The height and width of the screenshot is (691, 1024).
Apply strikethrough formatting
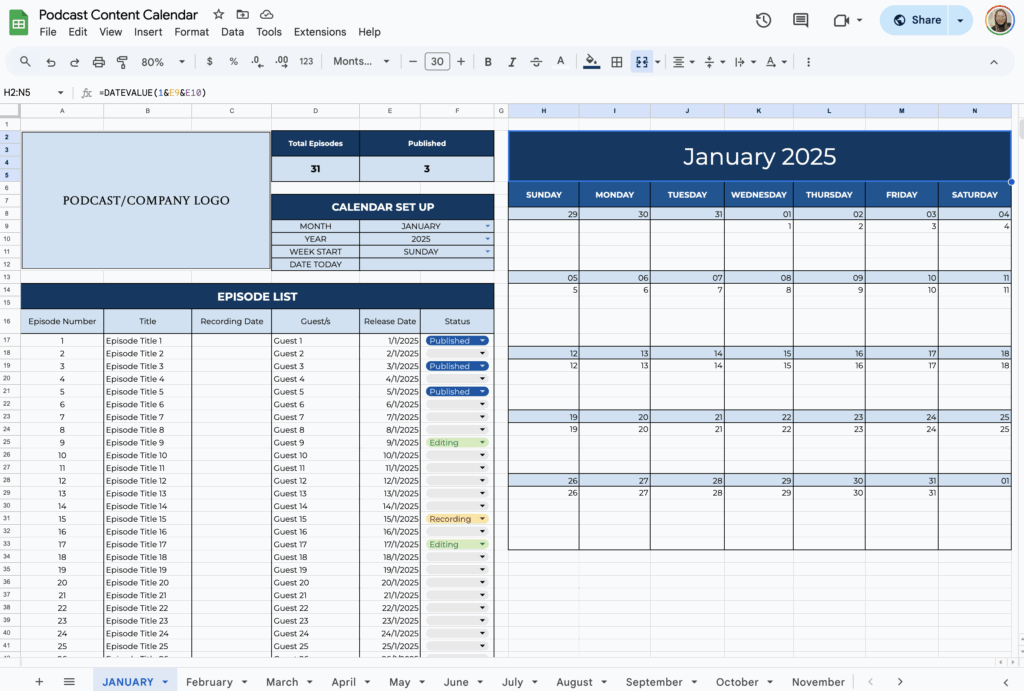(x=535, y=61)
